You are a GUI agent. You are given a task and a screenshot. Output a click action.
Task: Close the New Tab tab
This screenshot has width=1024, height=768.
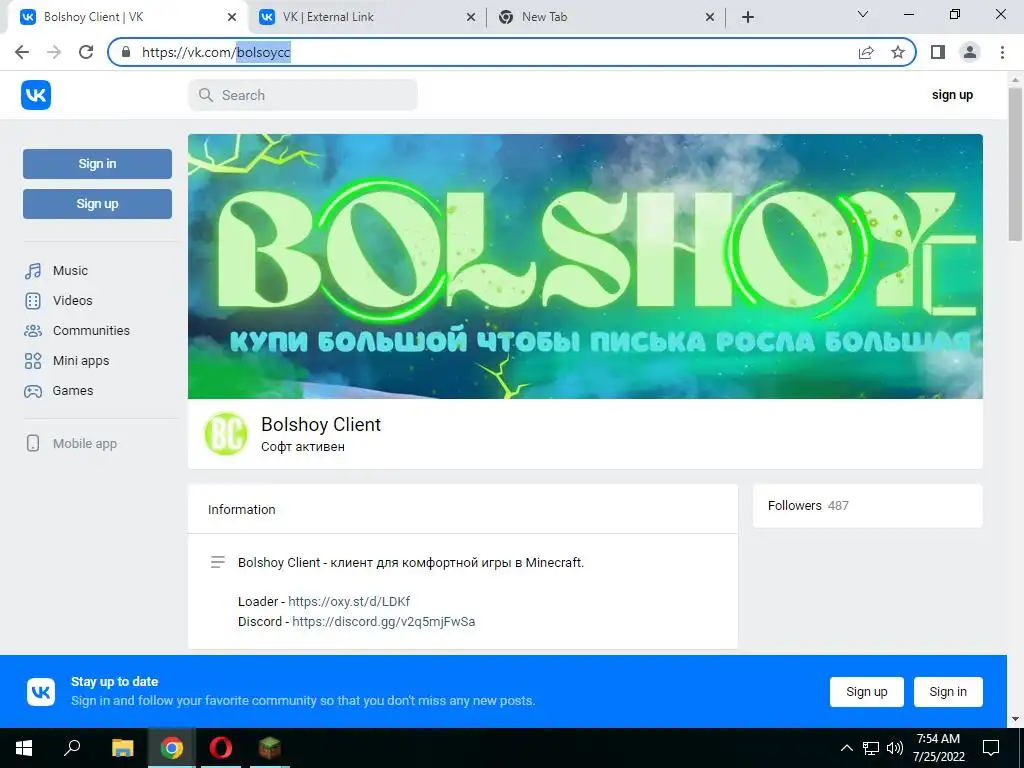(x=710, y=17)
